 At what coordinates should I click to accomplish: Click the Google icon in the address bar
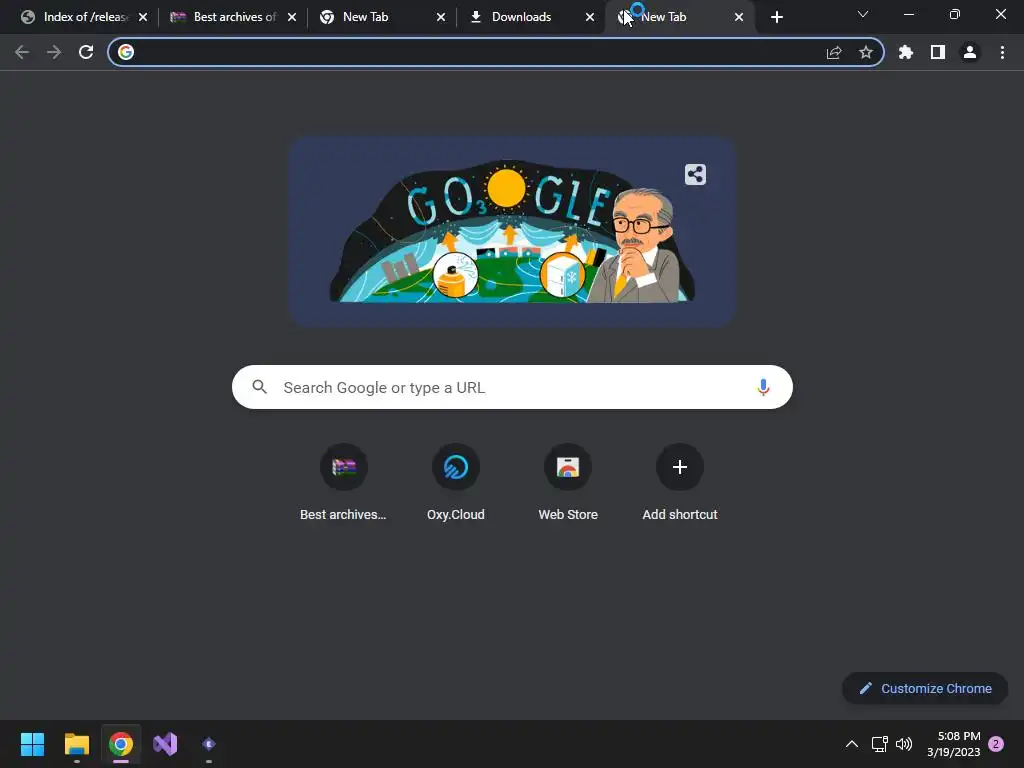pyautogui.click(x=126, y=52)
